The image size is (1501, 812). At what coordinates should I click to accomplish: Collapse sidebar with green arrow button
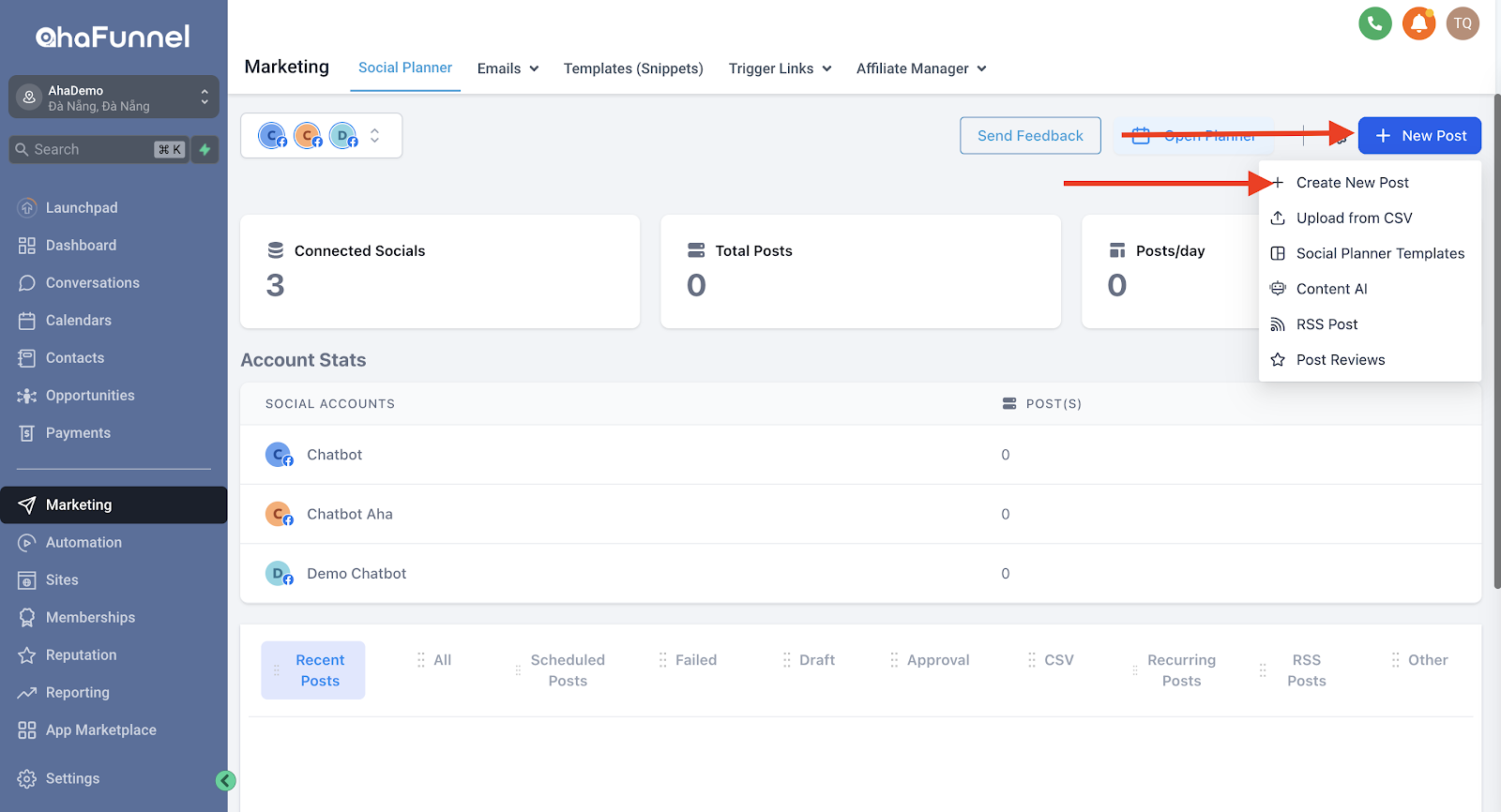pyautogui.click(x=225, y=780)
